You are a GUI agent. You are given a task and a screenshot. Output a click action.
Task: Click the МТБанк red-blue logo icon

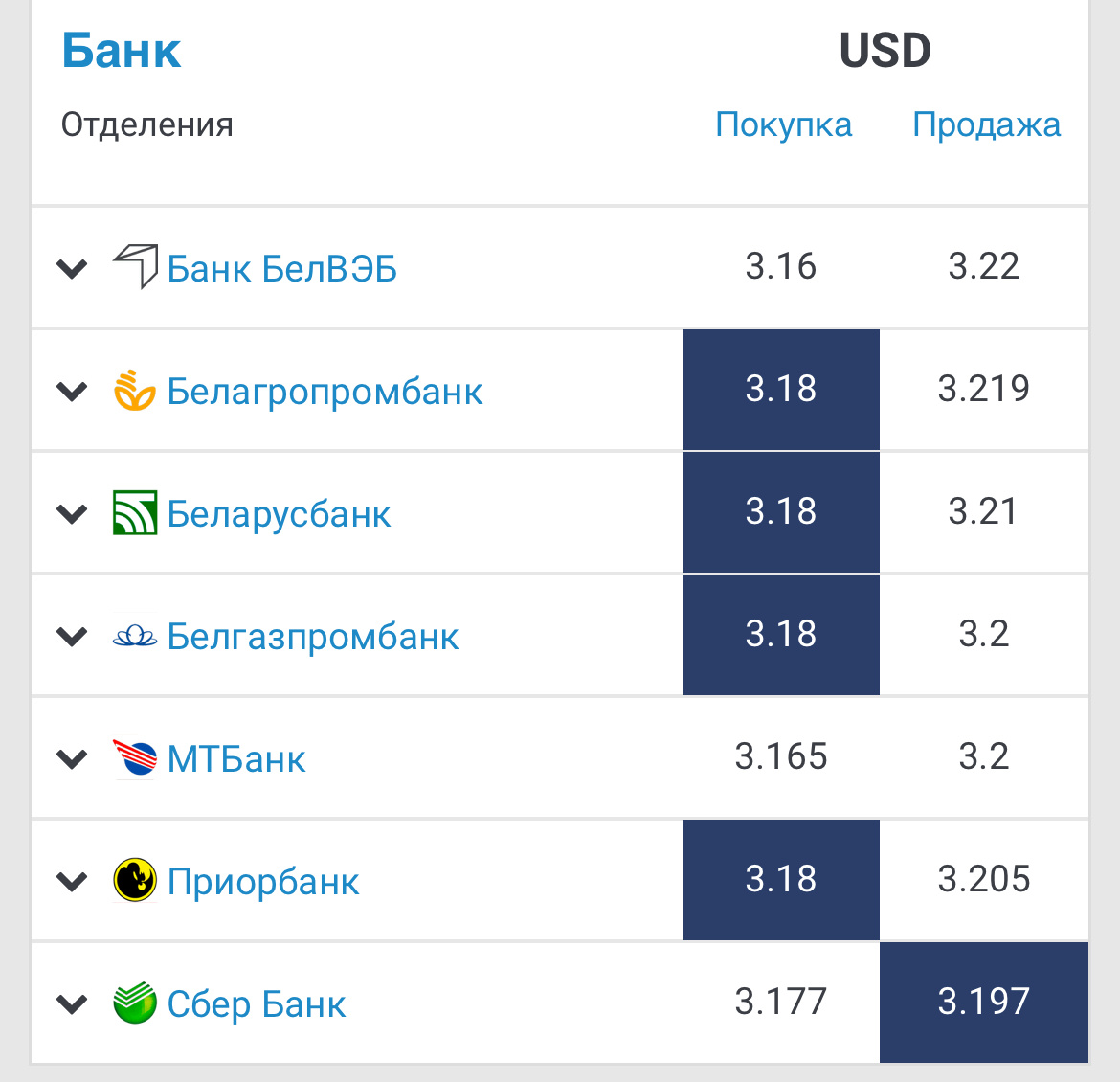click(x=135, y=757)
